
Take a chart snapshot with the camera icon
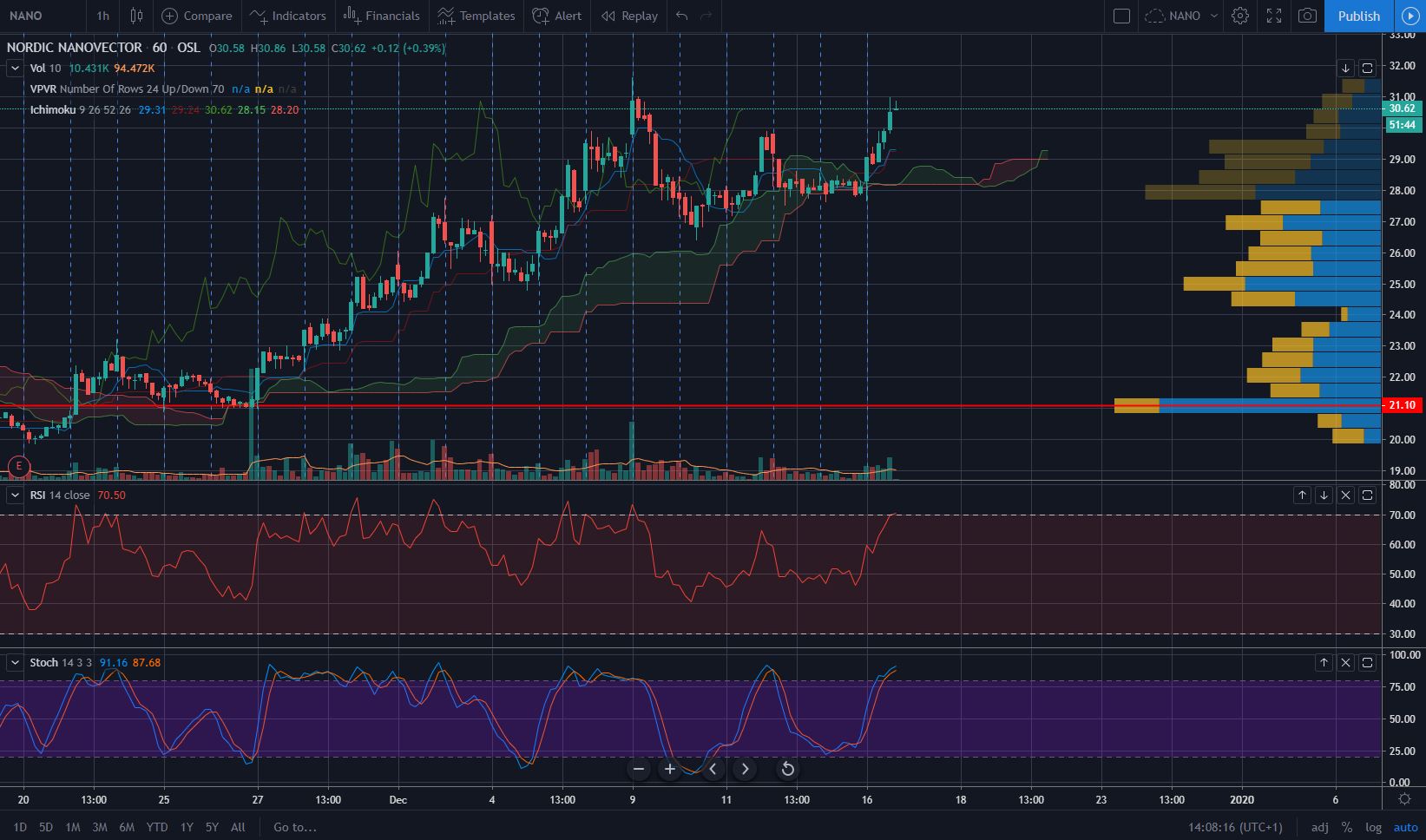(x=1307, y=16)
